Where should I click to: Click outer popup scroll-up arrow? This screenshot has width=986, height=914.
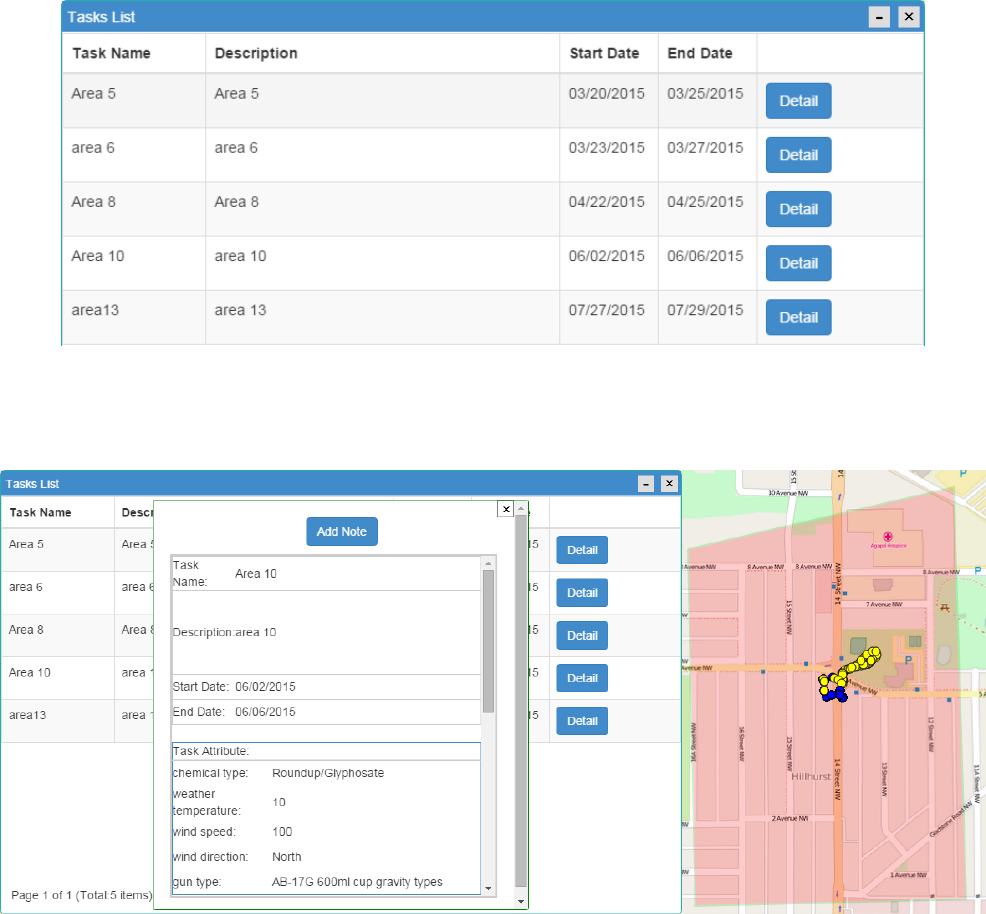click(x=521, y=508)
